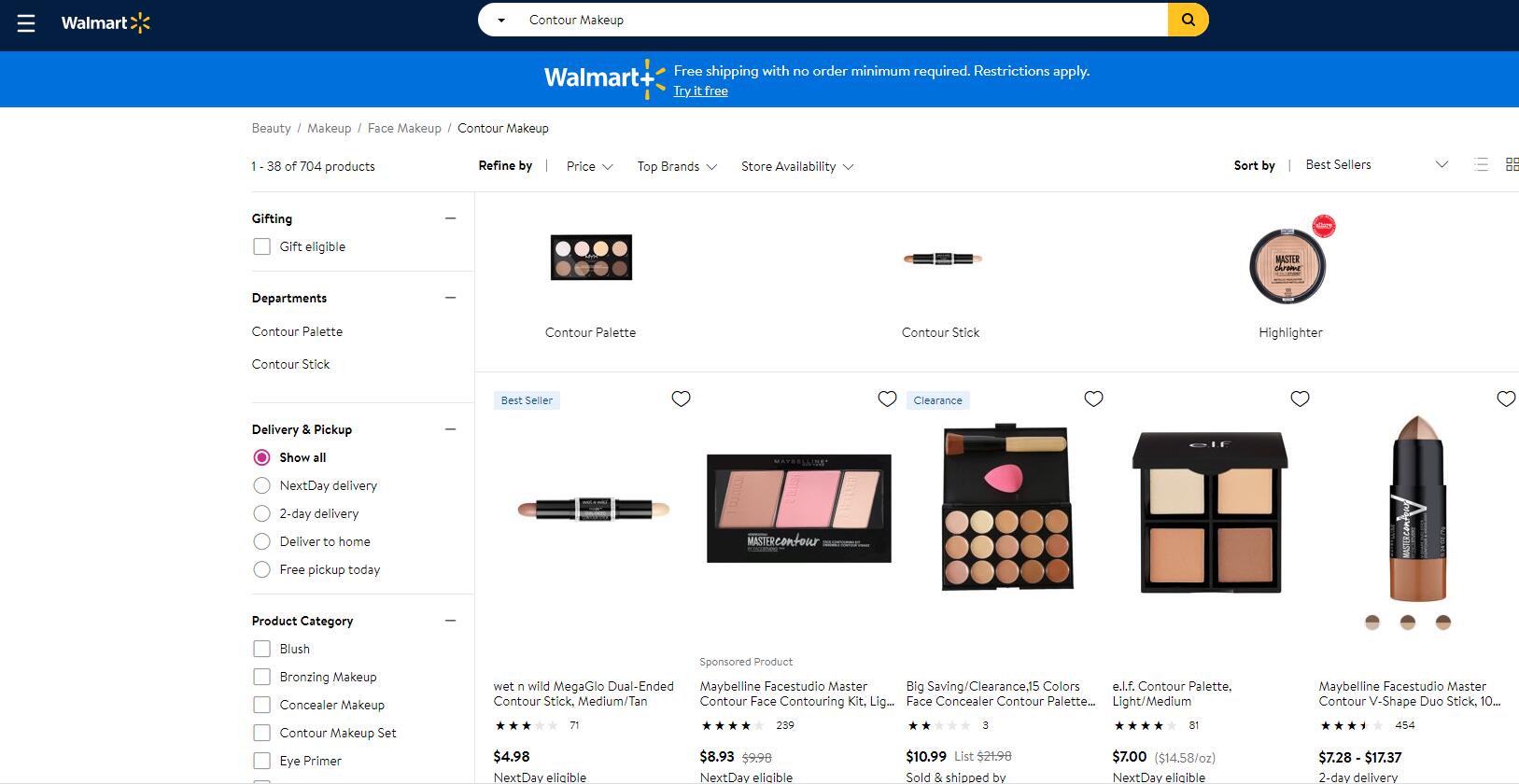Click heart on 15 Colors Concealer Palette
1519x784 pixels.
pyautogui.click(x=1093, y=399)
